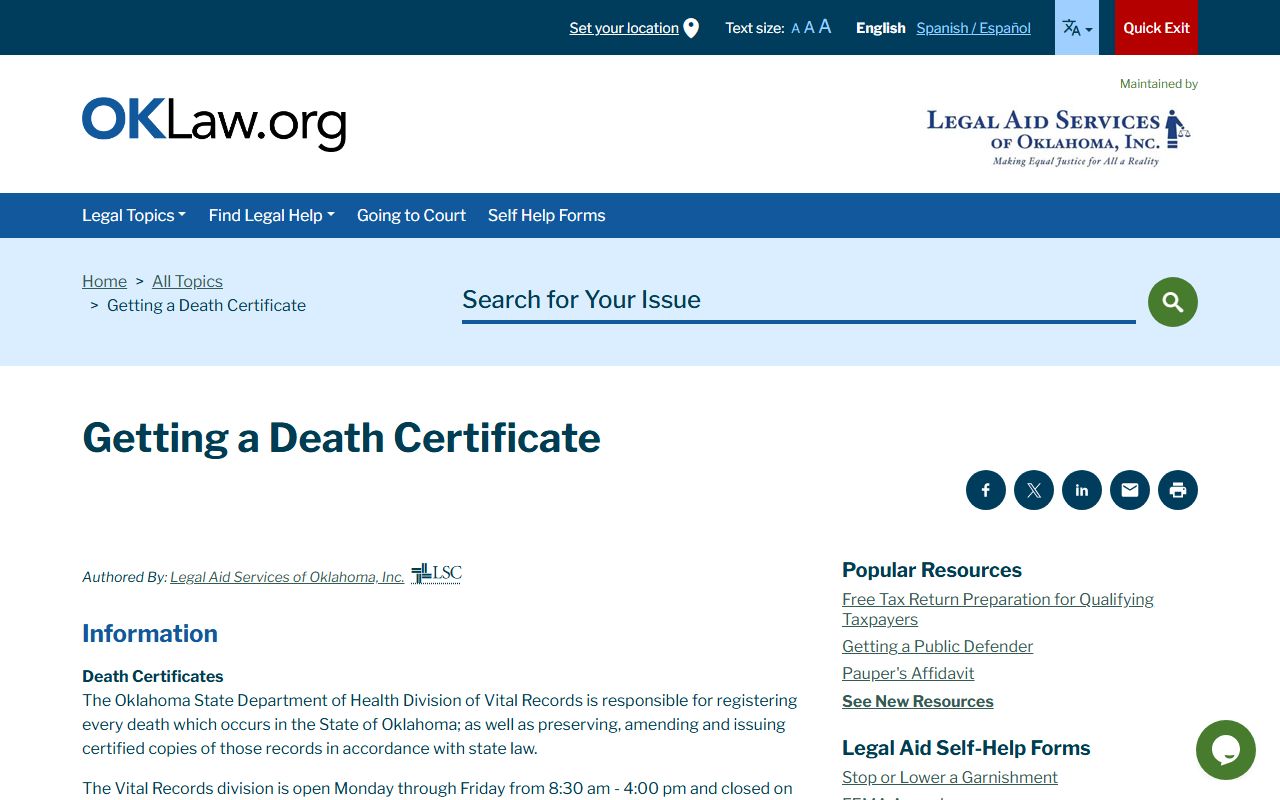1280x800 pixels.
Task: Open Legal Aid Services of Oklahoma logo
Action: [x=1058, y=137]
